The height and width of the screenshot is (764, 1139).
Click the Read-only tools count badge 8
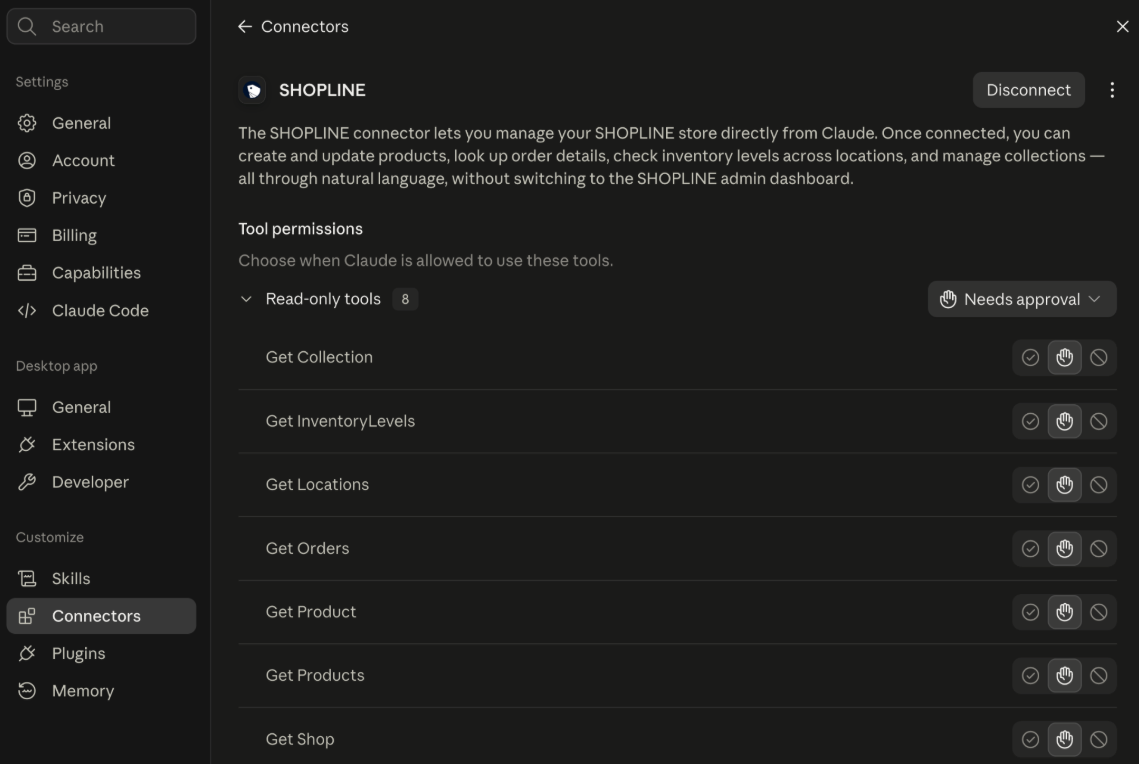[405, 299]
